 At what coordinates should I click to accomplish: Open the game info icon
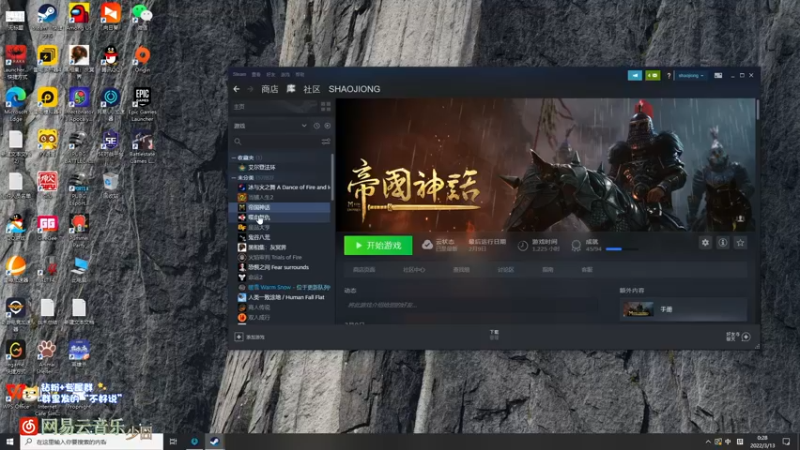(722, 243)
